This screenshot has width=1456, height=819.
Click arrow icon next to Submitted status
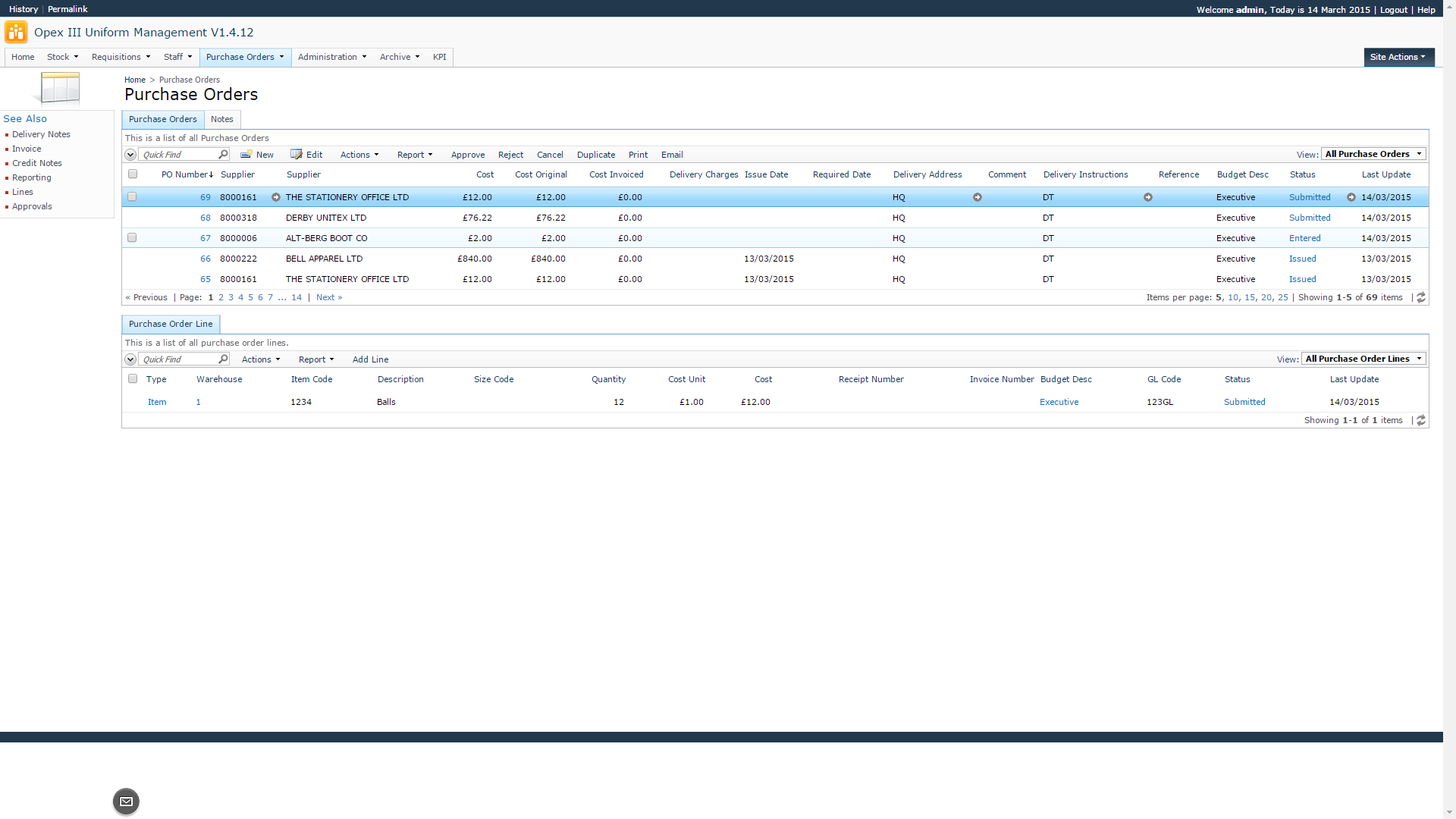pyautogui.click(x=1351, y=197)
